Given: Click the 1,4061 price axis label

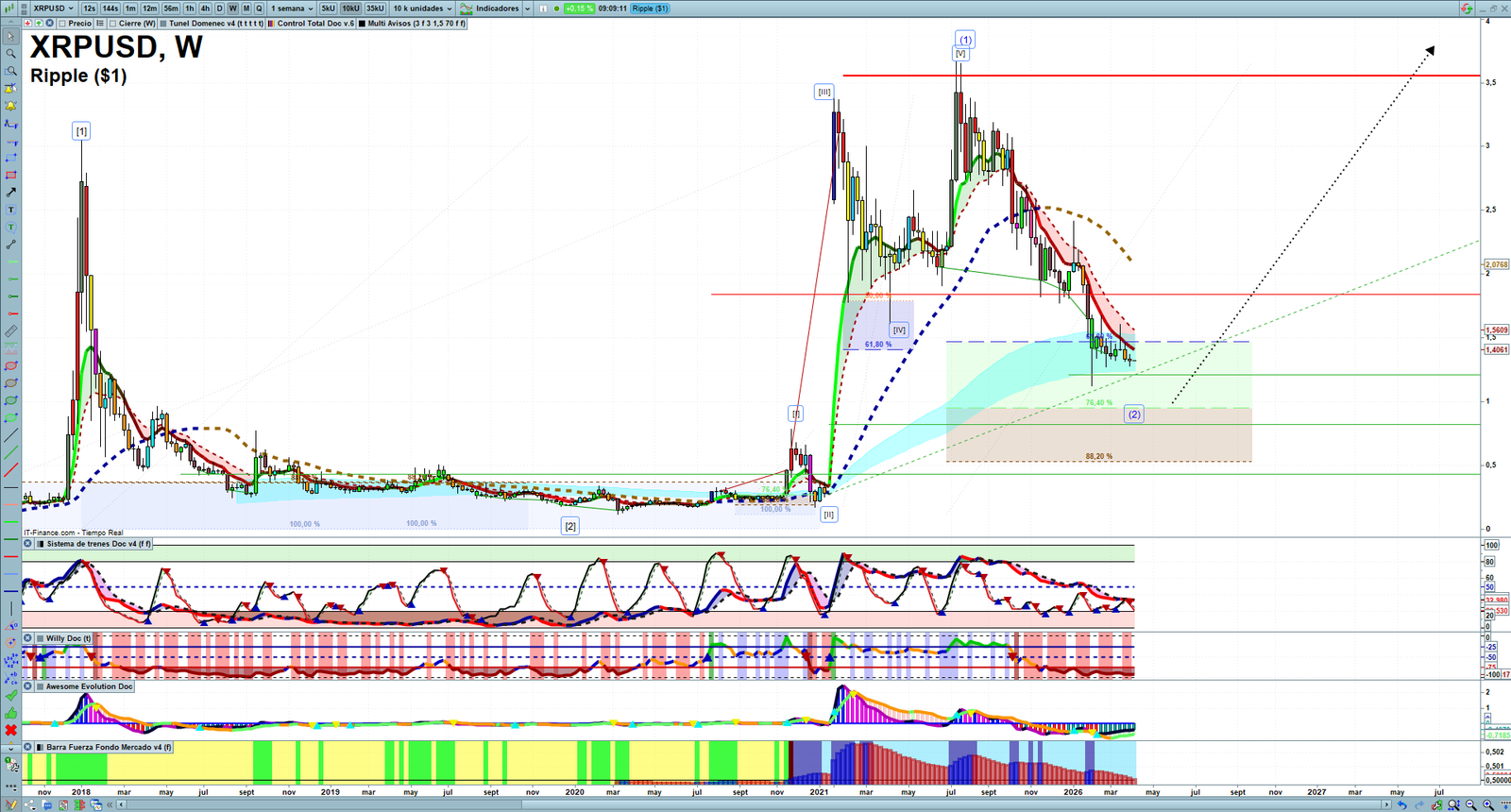Looking at the screenshot, I should tap(1497, 349).
